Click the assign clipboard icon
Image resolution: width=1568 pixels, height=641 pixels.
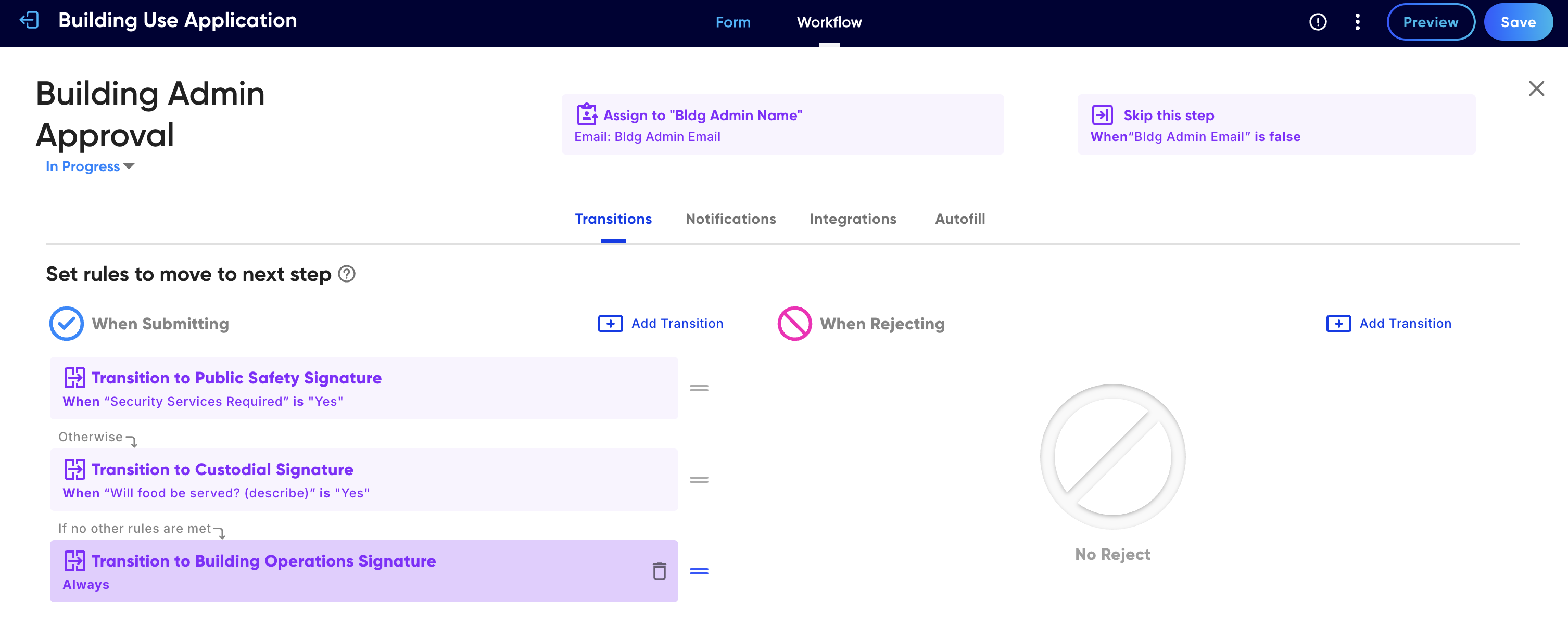(587, 114)
